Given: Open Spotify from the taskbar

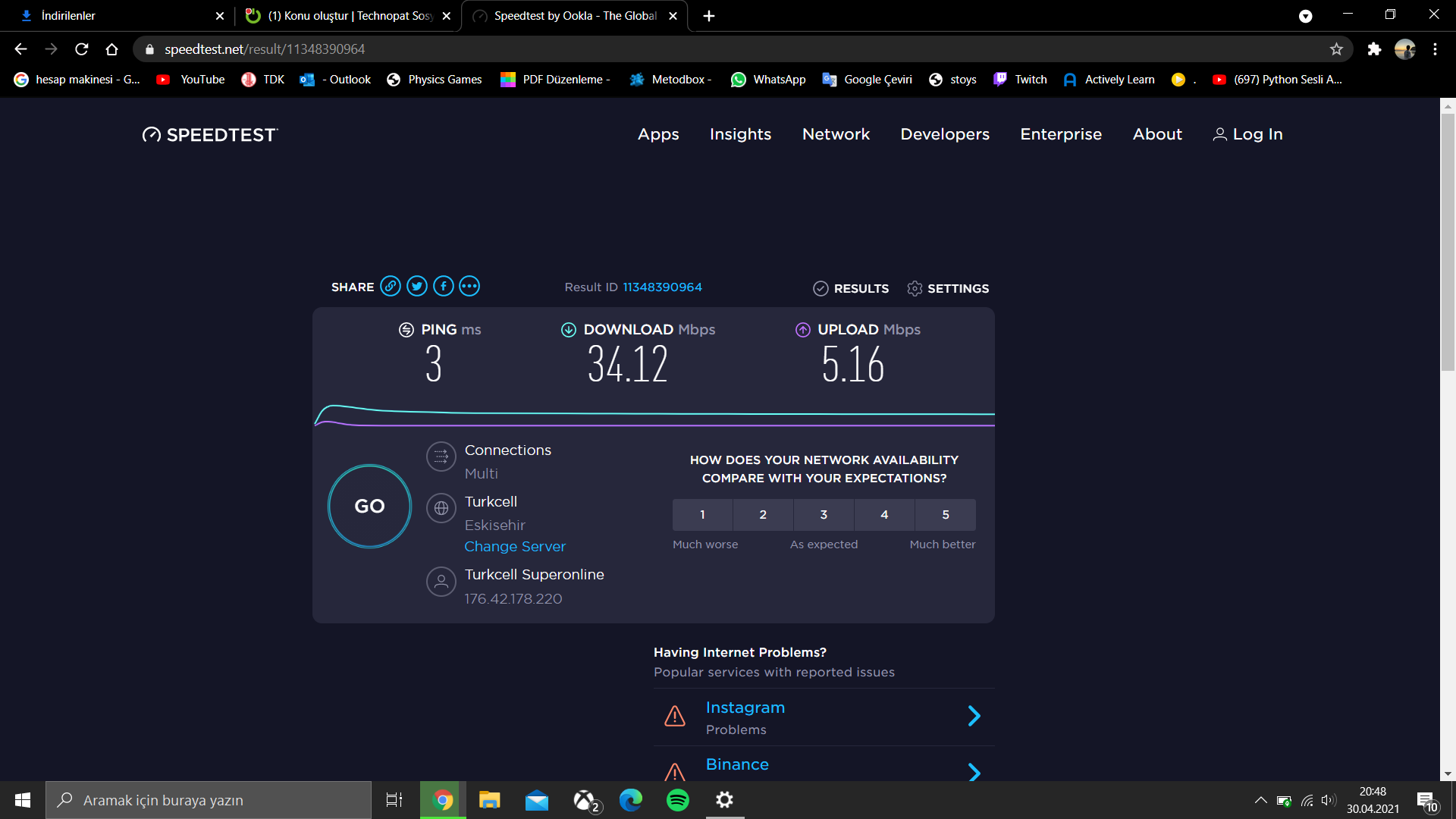Looking at the screenshot, I should (x=677, y=800).
